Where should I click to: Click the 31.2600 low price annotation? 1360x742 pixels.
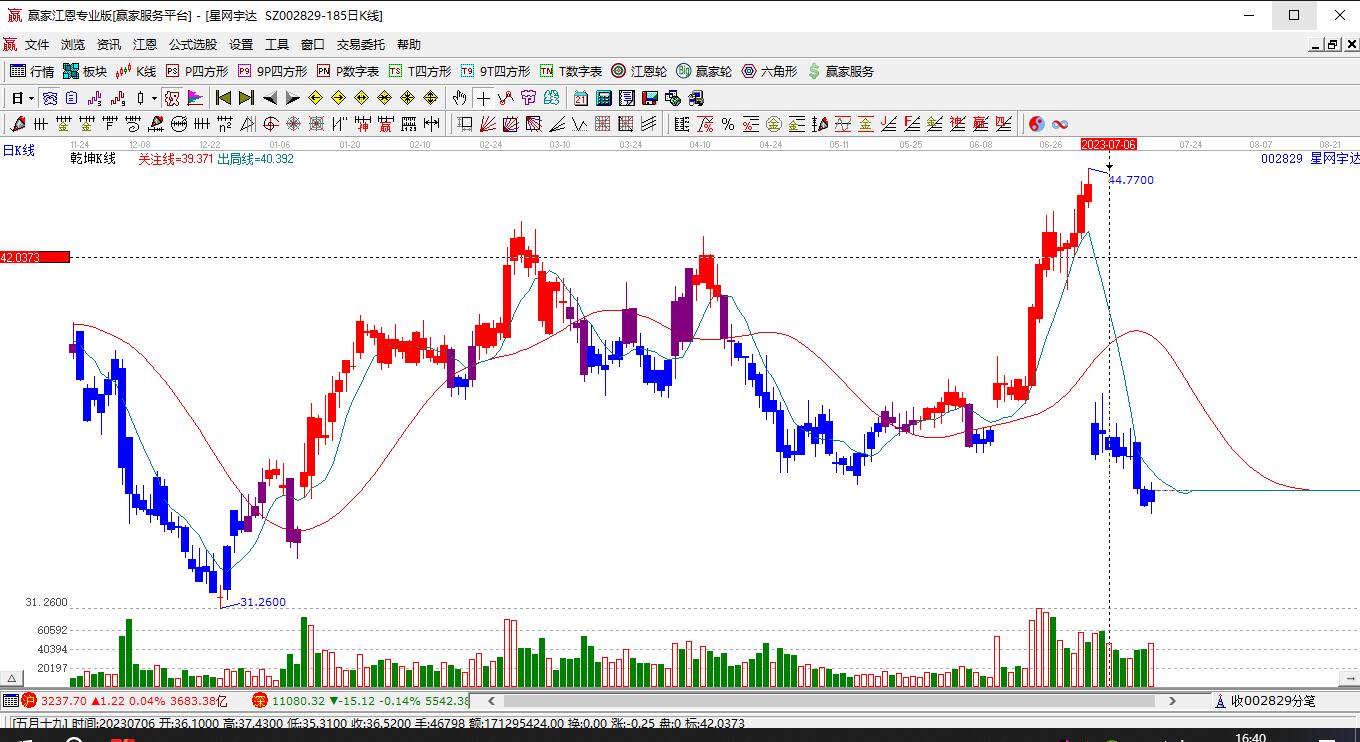point(263,602)
